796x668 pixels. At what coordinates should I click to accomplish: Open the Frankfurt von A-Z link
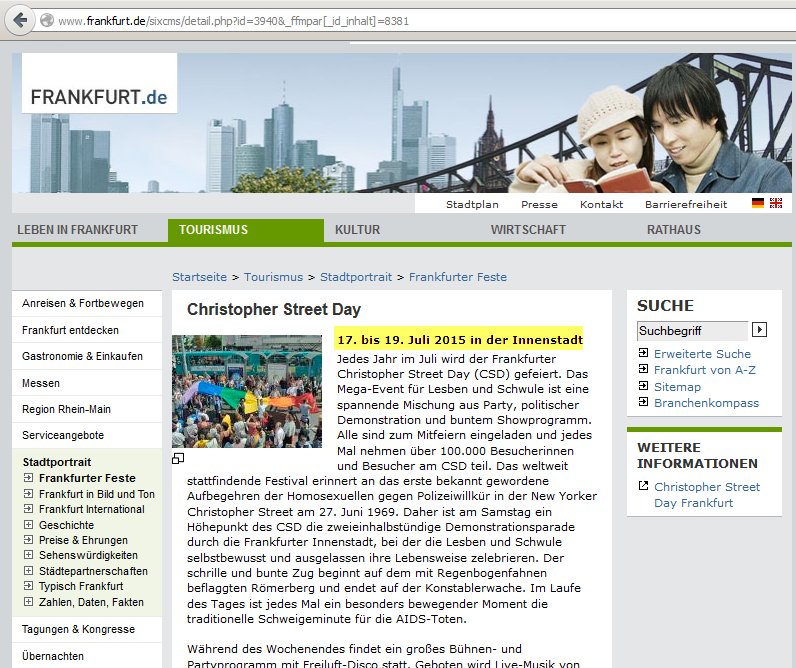point(704,370)
